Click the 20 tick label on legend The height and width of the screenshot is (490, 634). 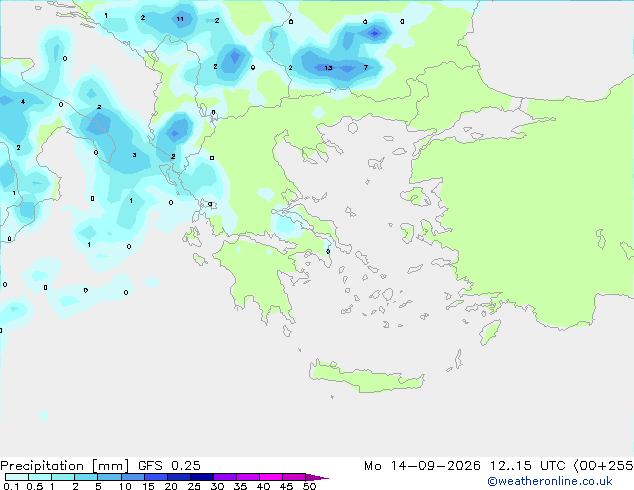pos(171,486)
